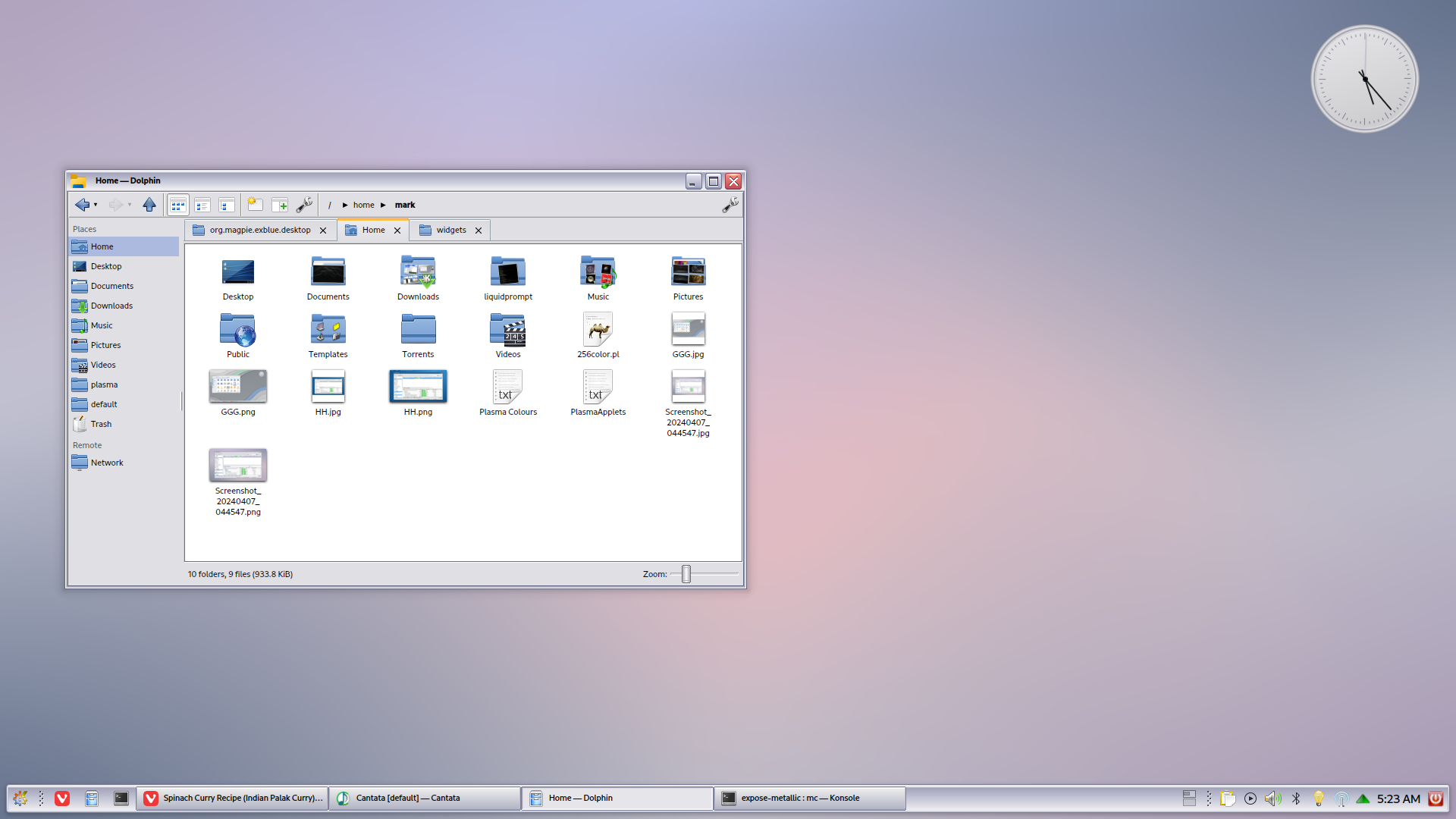Screen dimensions: 1456x819
Task: Switch to Spinach Curry Recipe browser task
Action: coord(233,799)
